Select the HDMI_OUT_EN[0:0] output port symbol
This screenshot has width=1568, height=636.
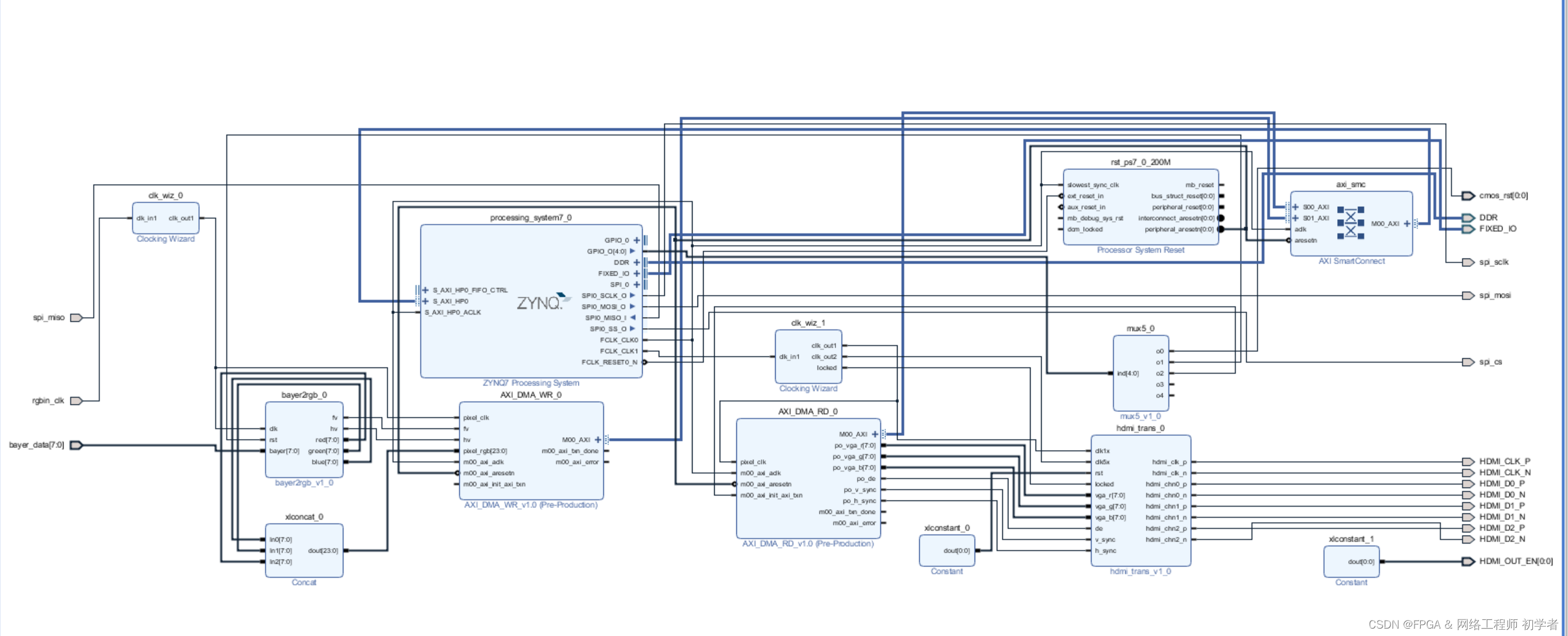pos(1468,562)
